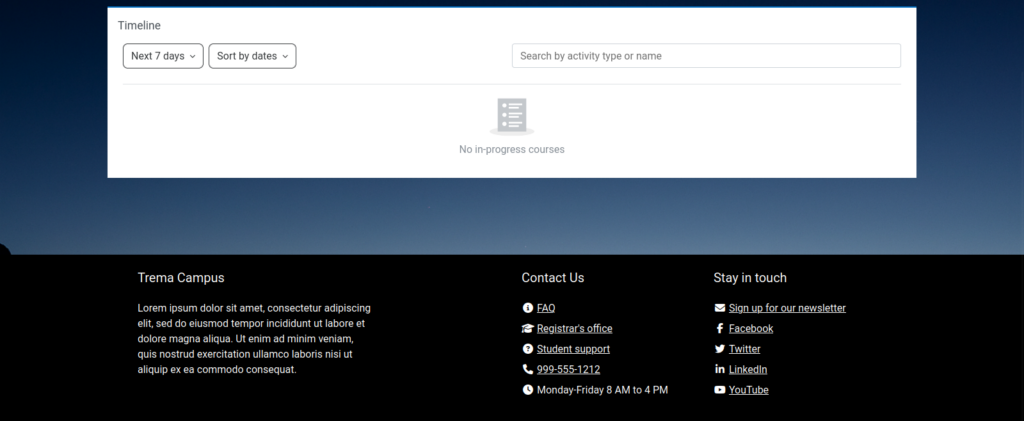
Task: Open the Next 7 days dropdown
Action: point(163,56)
